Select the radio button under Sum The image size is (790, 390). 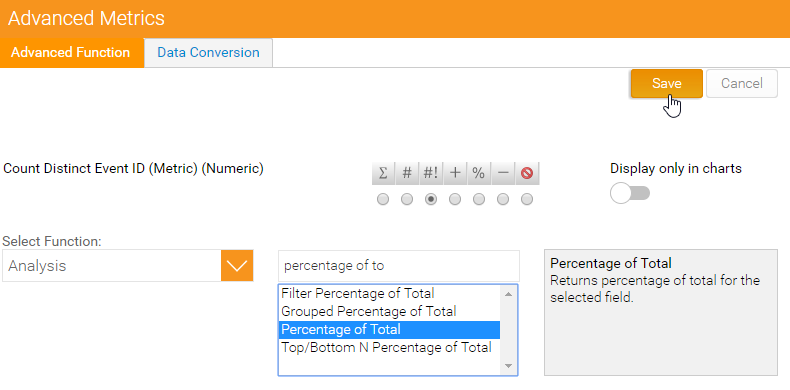pos(383,200)
